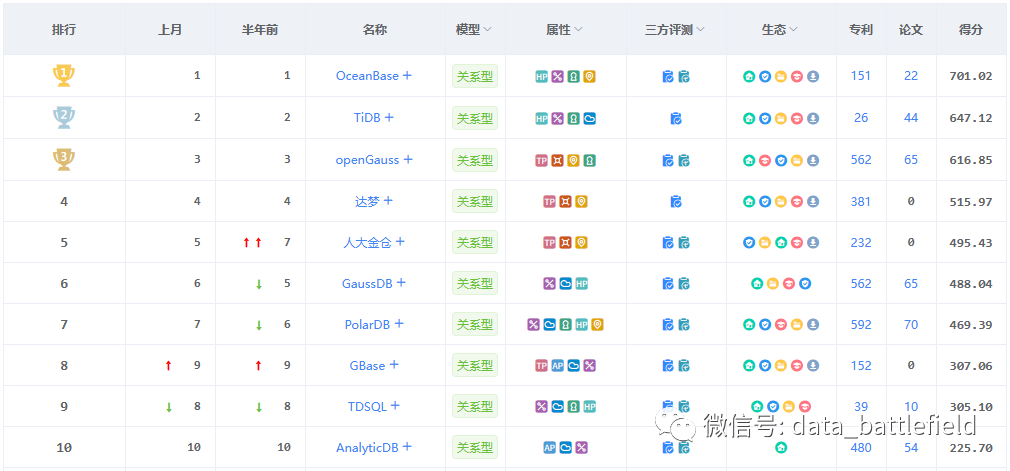Screen dimensions: 1010x471
Task: Click the AP attribute icon in AnalyticDB row
Action: (x=549, y=448)
